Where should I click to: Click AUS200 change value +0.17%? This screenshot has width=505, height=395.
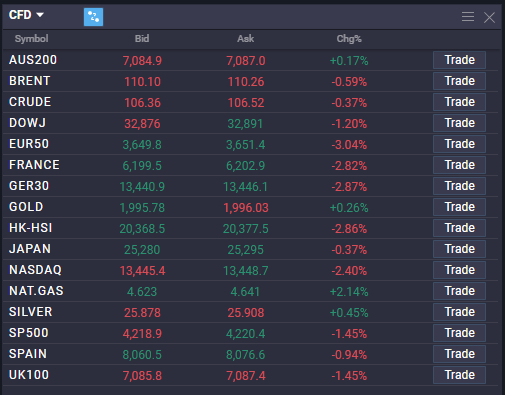click(349, 61)
